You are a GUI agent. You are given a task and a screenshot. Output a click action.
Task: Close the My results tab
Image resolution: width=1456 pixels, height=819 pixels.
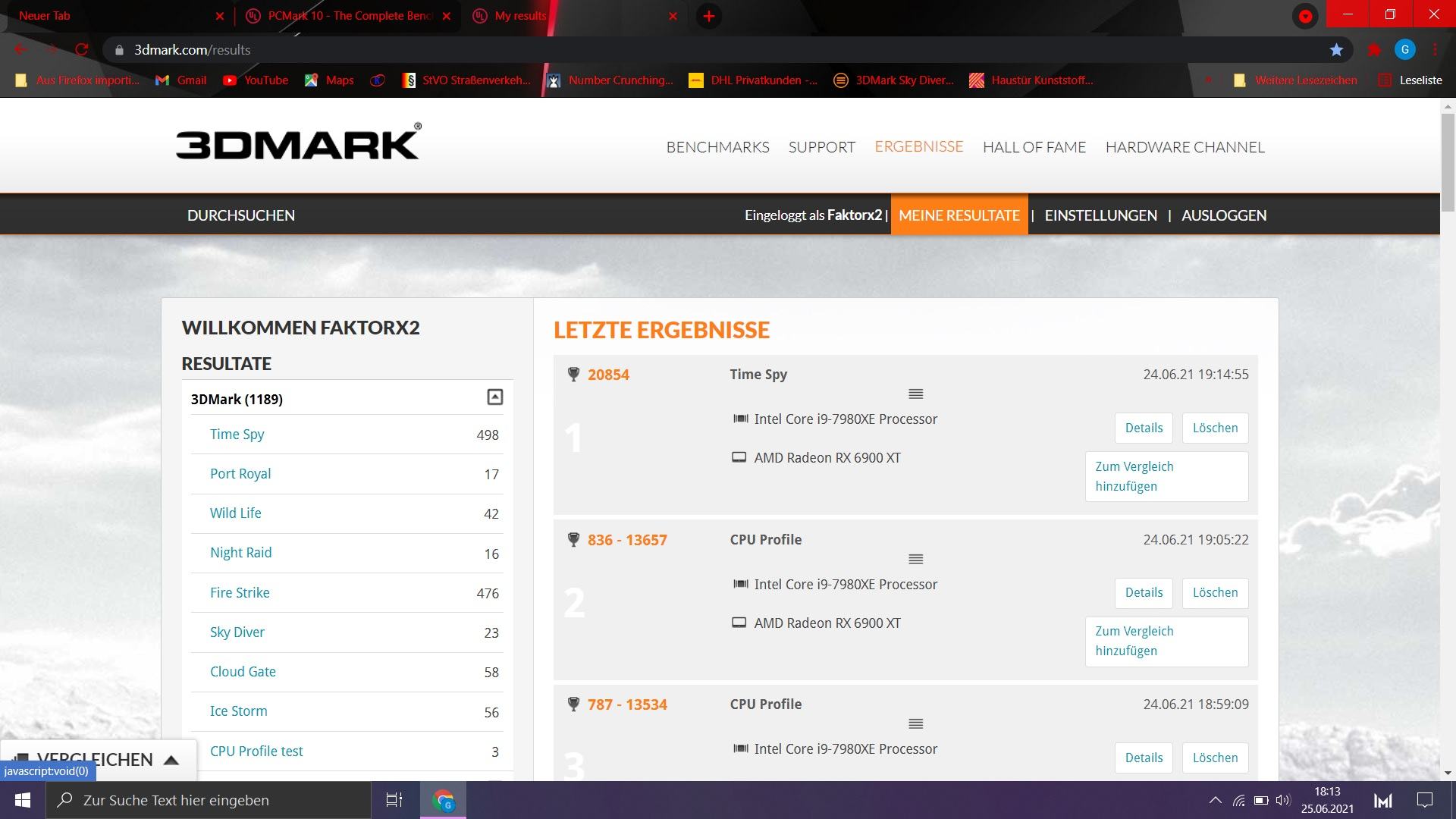[673, 16]
